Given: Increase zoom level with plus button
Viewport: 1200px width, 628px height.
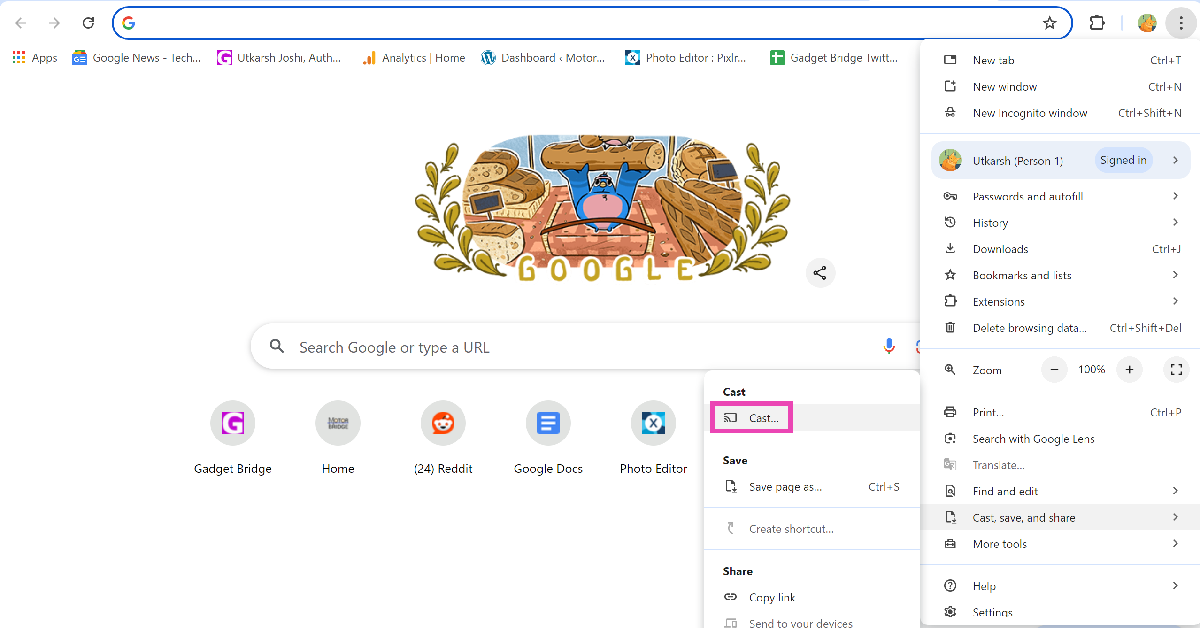Looking at the screenshot, I should tap(1129, 370).
